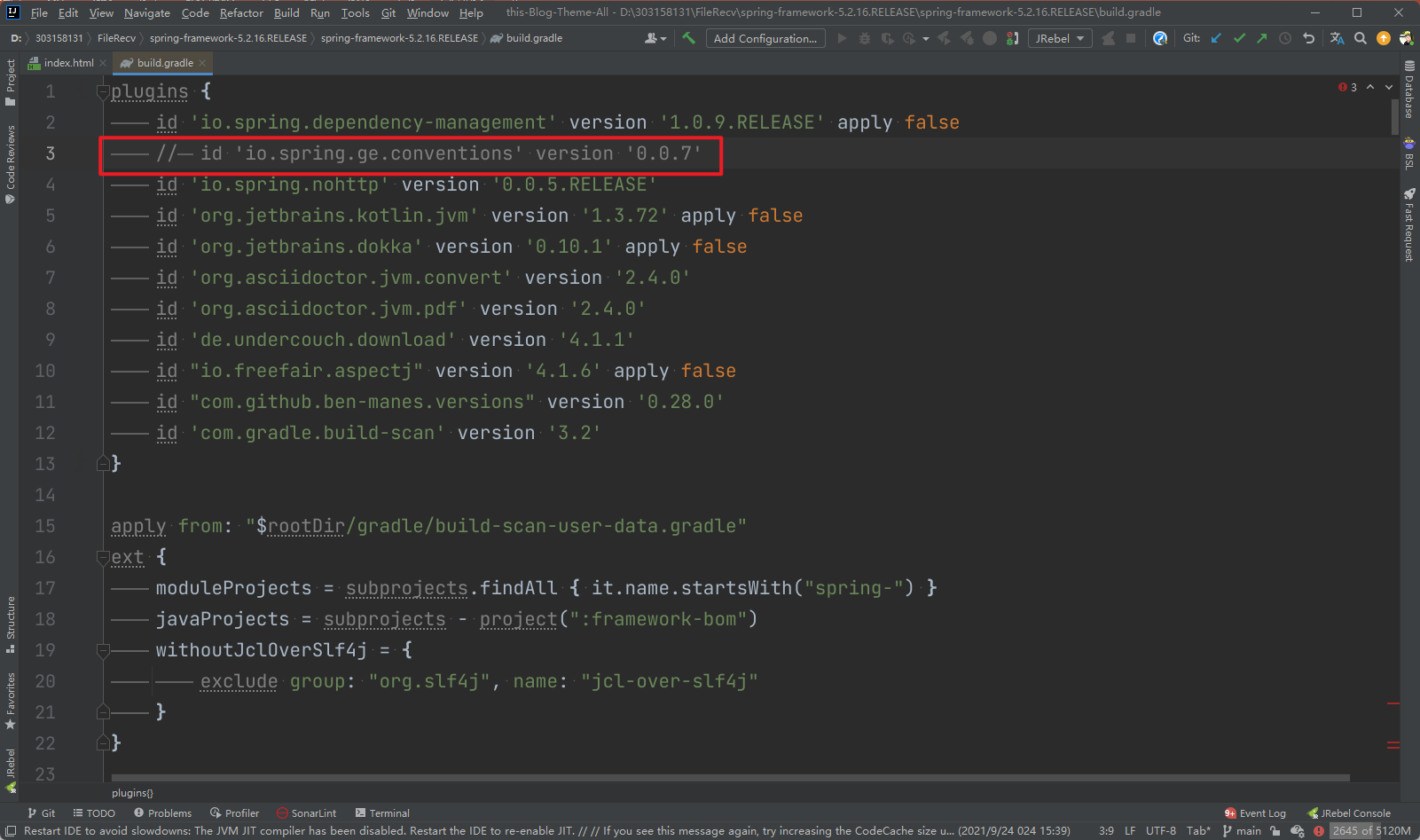Open the Problems tool window
Viewport: 1420px width, 840px height.
pos(162,813)
